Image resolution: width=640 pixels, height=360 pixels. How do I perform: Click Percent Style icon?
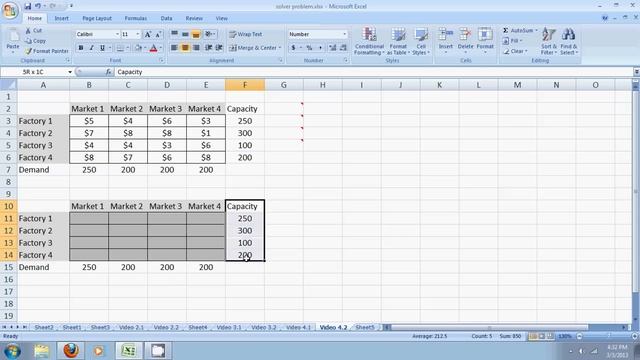pyautogui.click(x=309, y=48)
